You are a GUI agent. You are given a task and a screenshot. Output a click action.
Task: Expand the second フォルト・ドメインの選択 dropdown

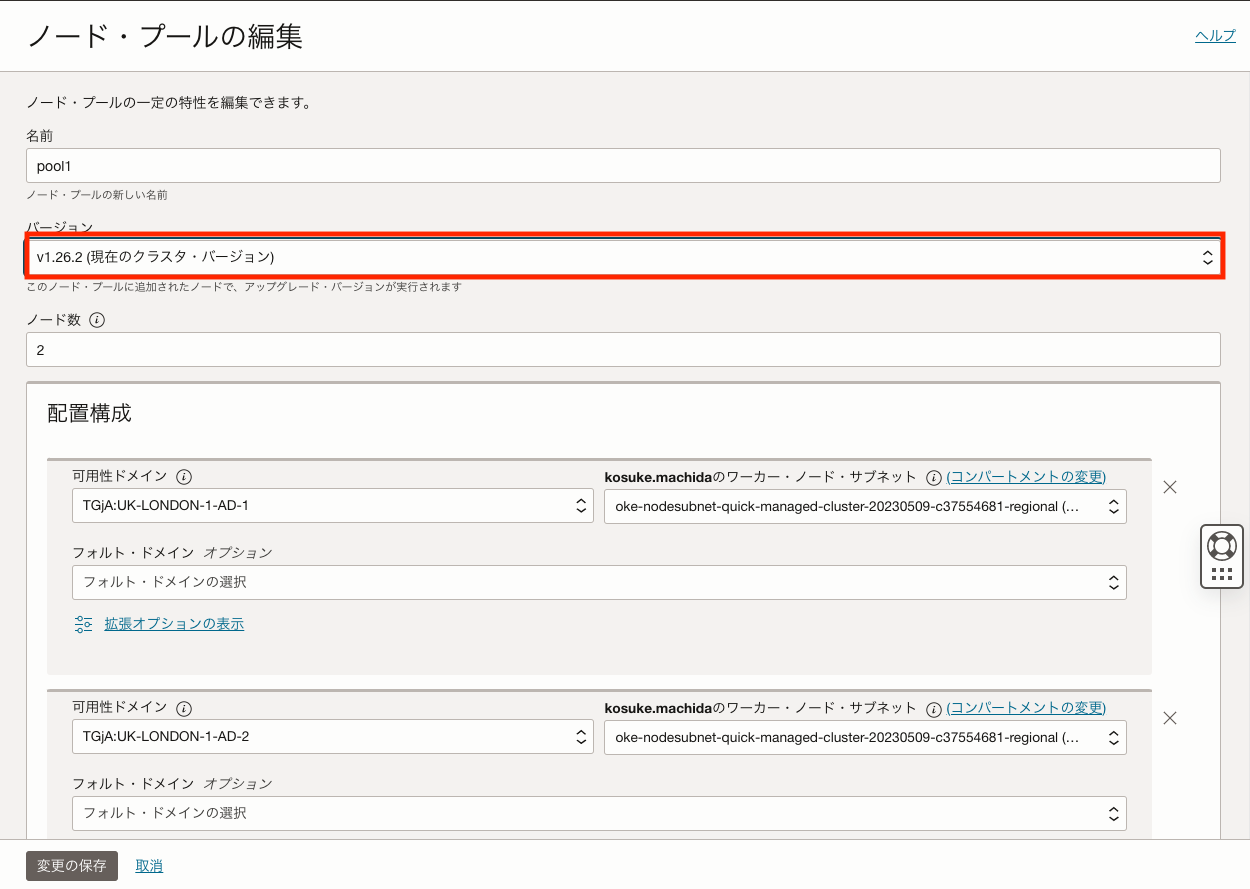[x=598, y=813]
